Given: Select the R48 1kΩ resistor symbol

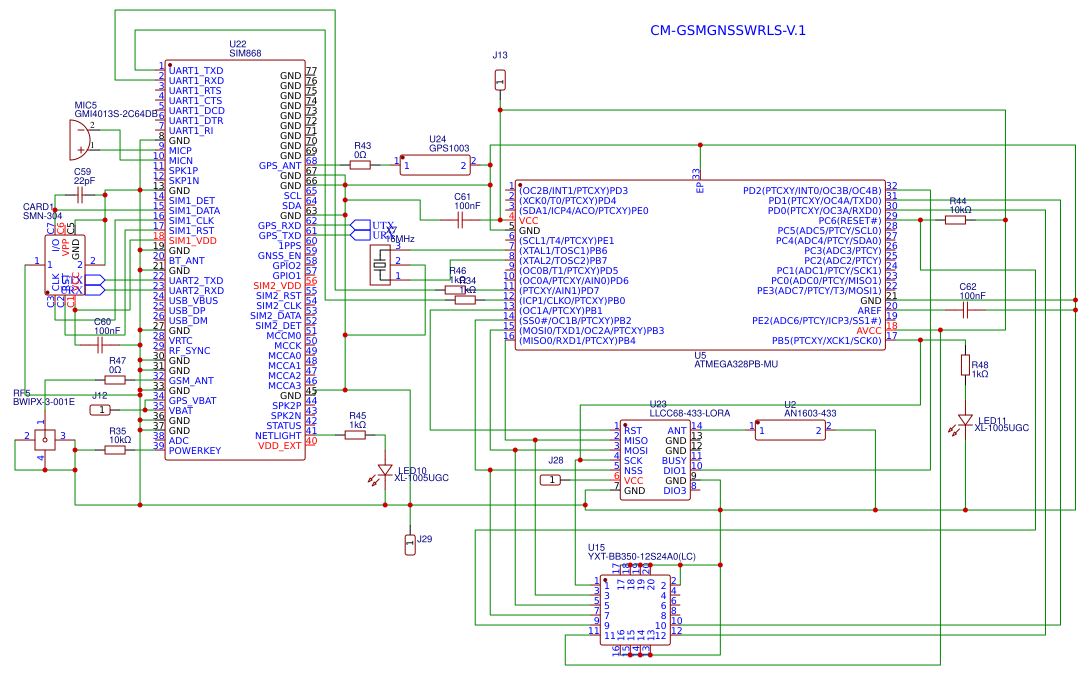Looking at the screenshot, I should tap(965, 365).
